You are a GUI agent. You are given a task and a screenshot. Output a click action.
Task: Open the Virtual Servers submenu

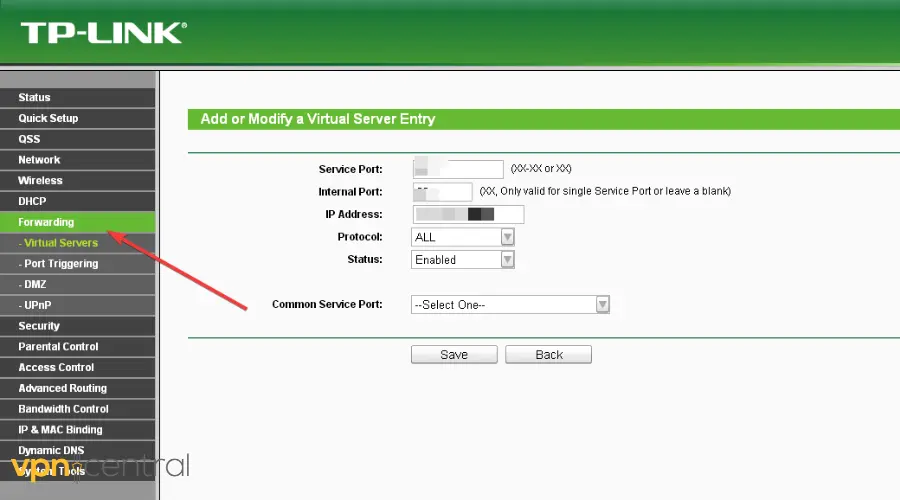[x=77, y=243]
